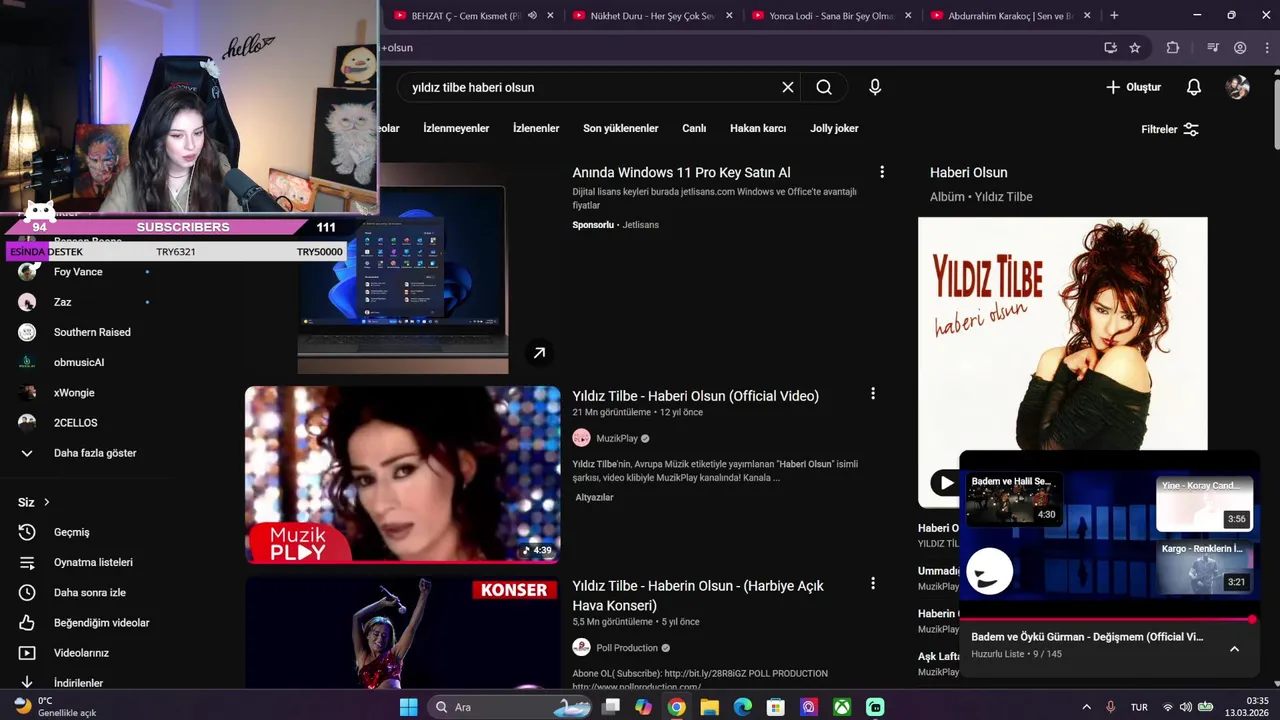Image resolution: width=1280 pixels, height=720 pixels.
Task: Select the İzlenenler filter chip
Action: tap(536, 128)
